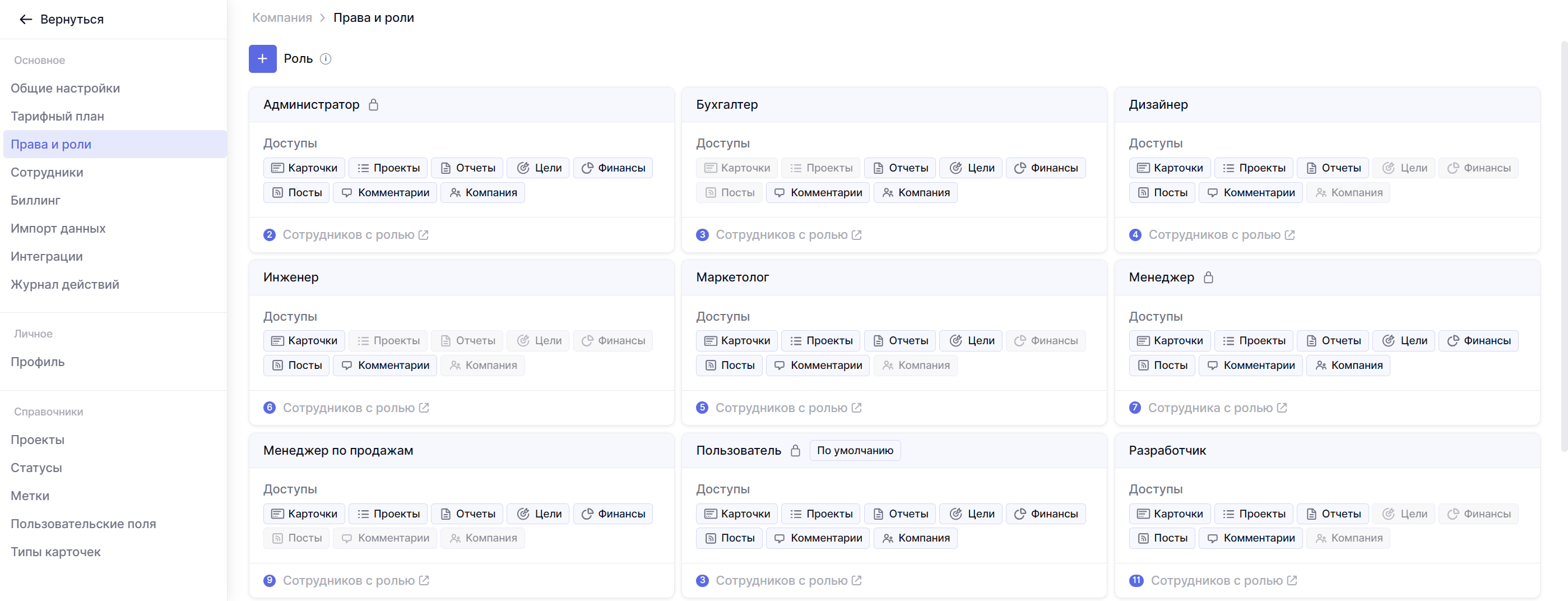Open external link icon in Бухгалтер card
The width and height of the screenshot is (1568, 601).
pos(856,235)
